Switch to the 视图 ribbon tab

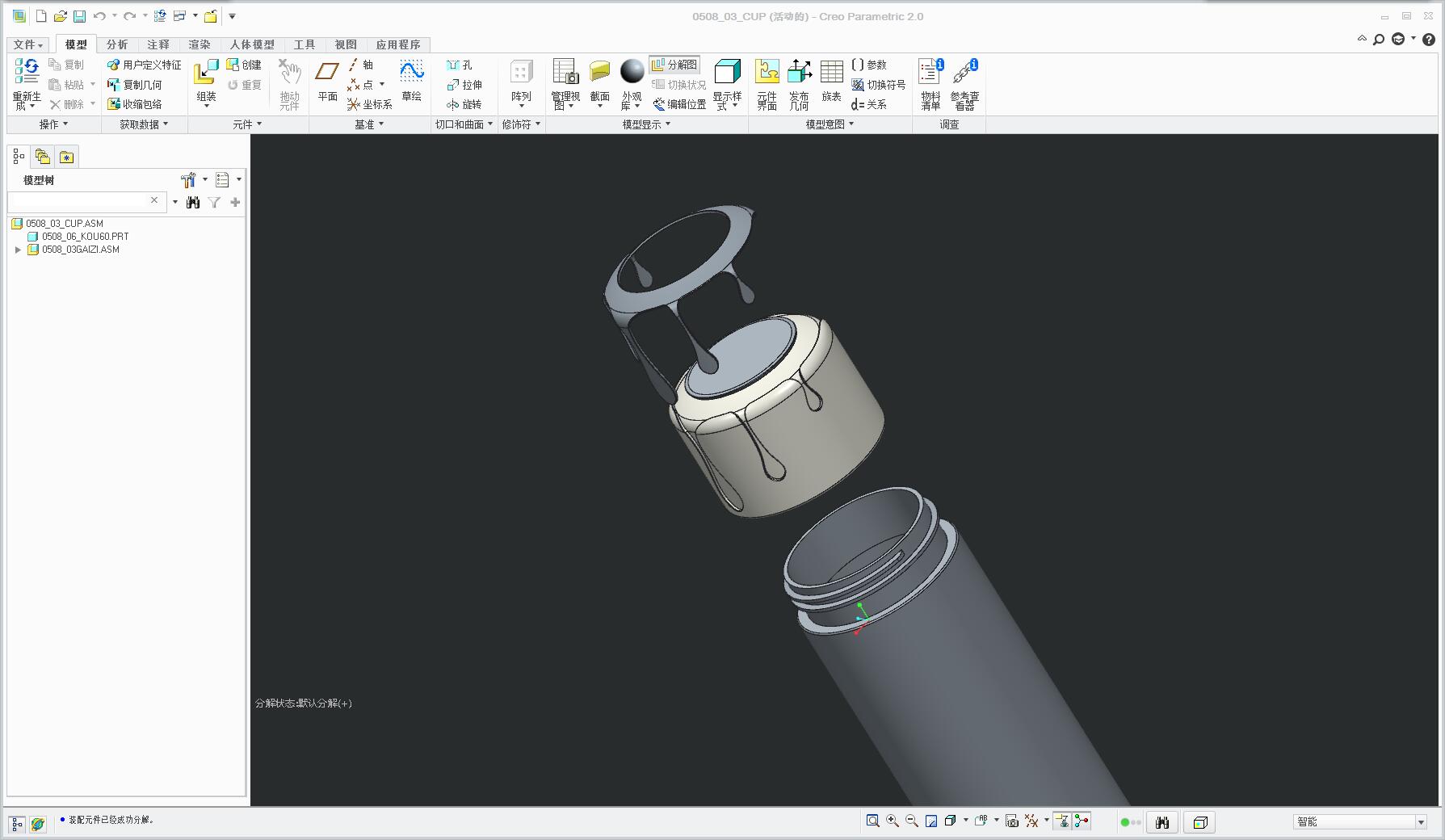tap(346, 44)
